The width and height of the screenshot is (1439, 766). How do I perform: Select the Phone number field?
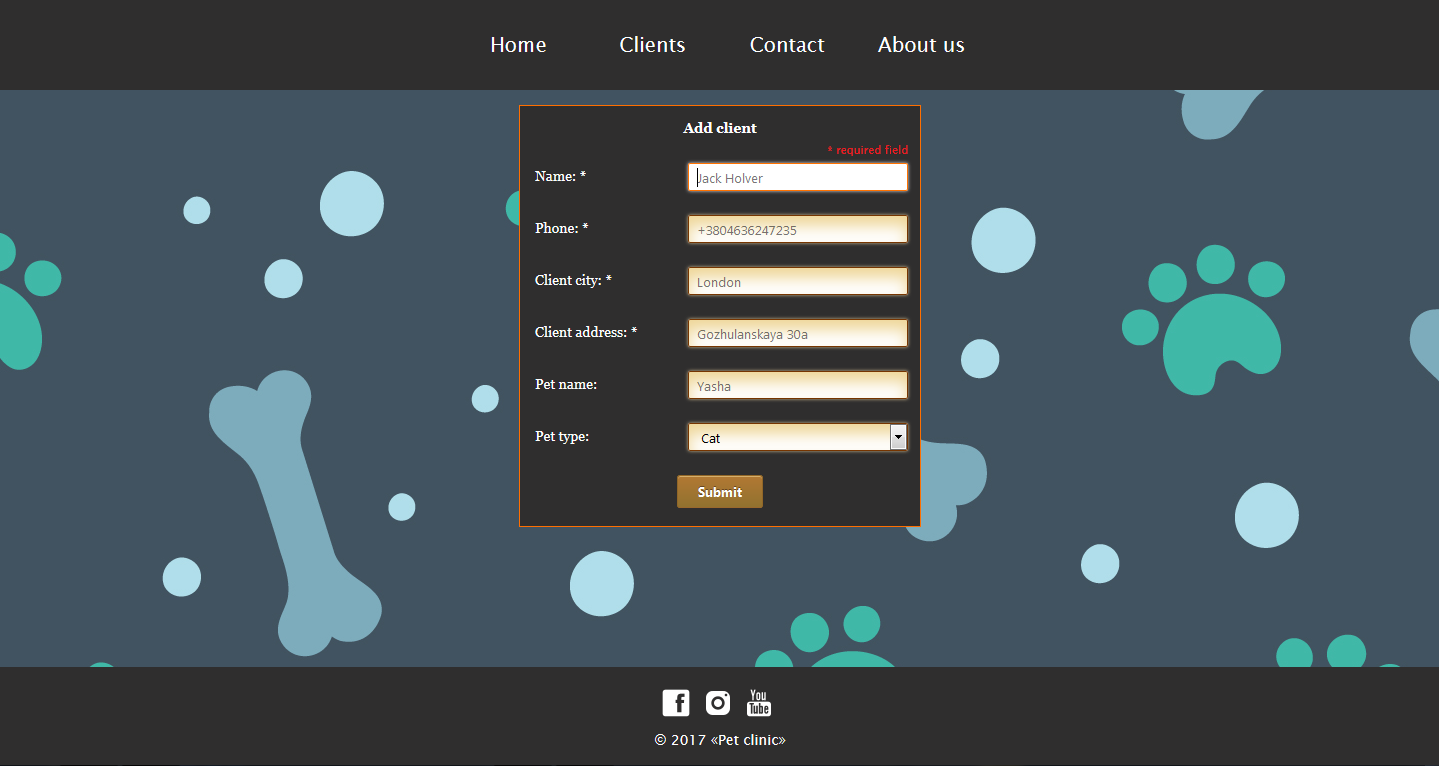797,228
